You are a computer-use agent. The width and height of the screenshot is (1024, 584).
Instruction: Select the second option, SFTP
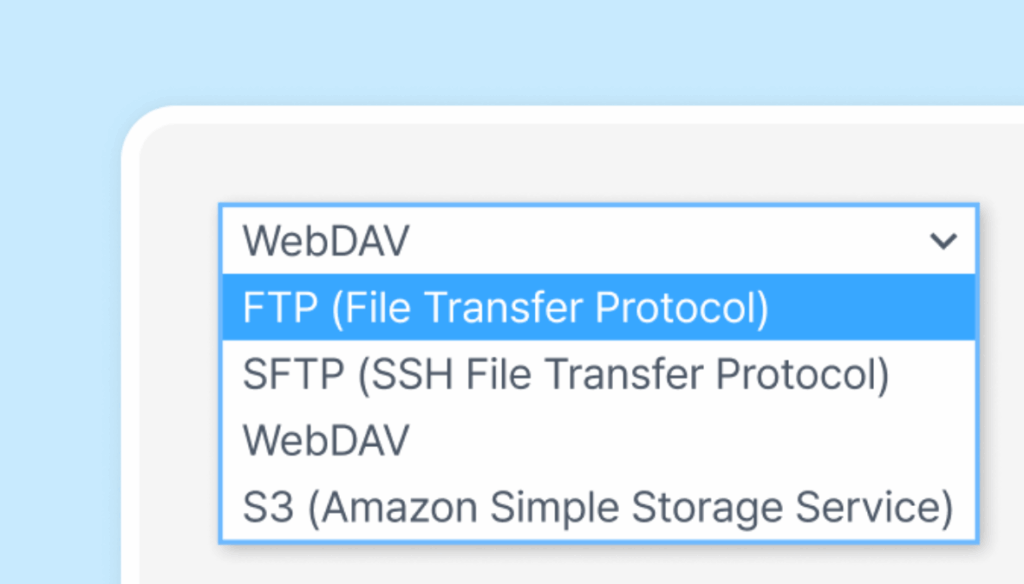pos(565,375)
